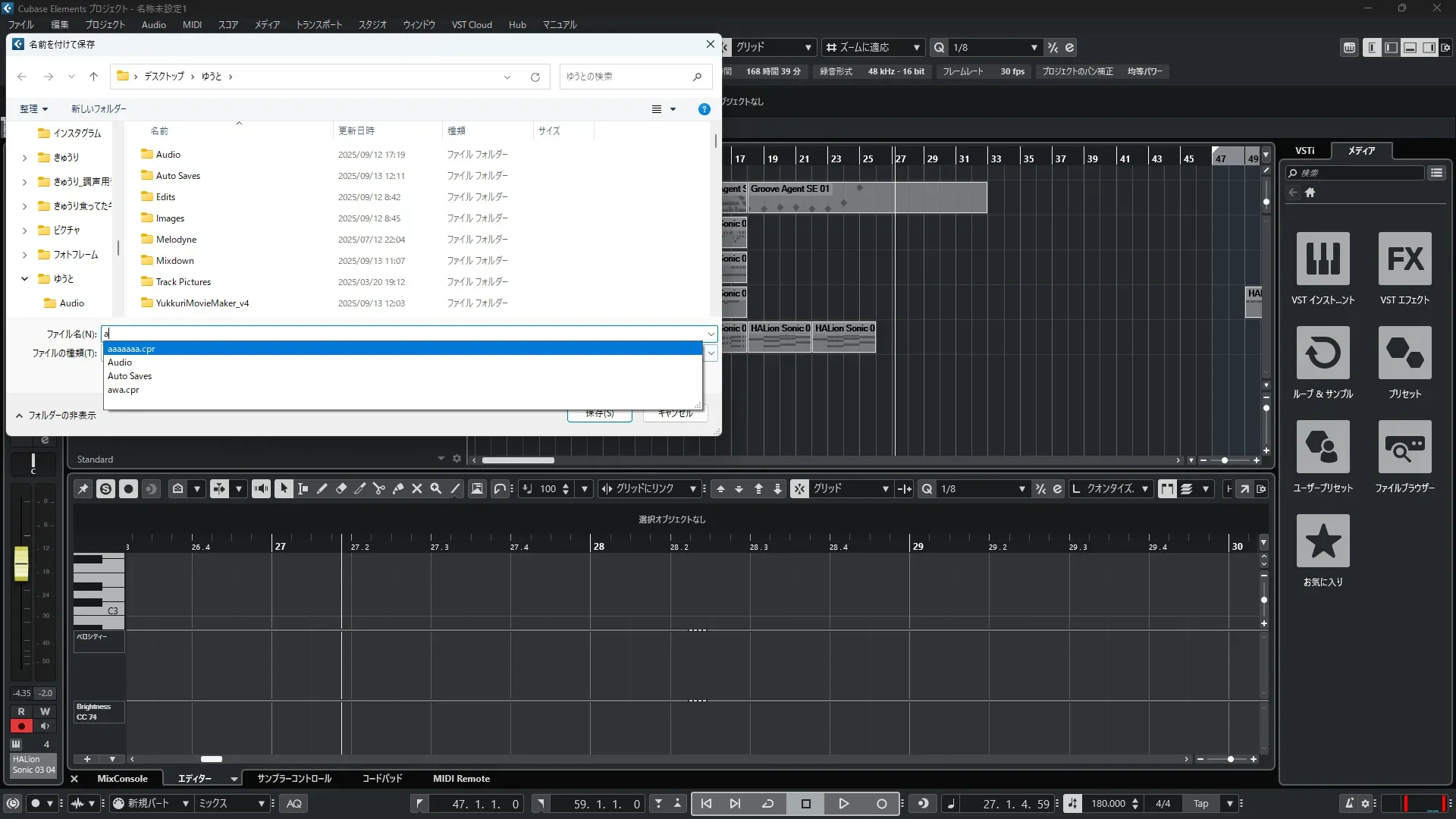Switch to the MixConsole tab
1456x819 pixels.
click(122, 779)
